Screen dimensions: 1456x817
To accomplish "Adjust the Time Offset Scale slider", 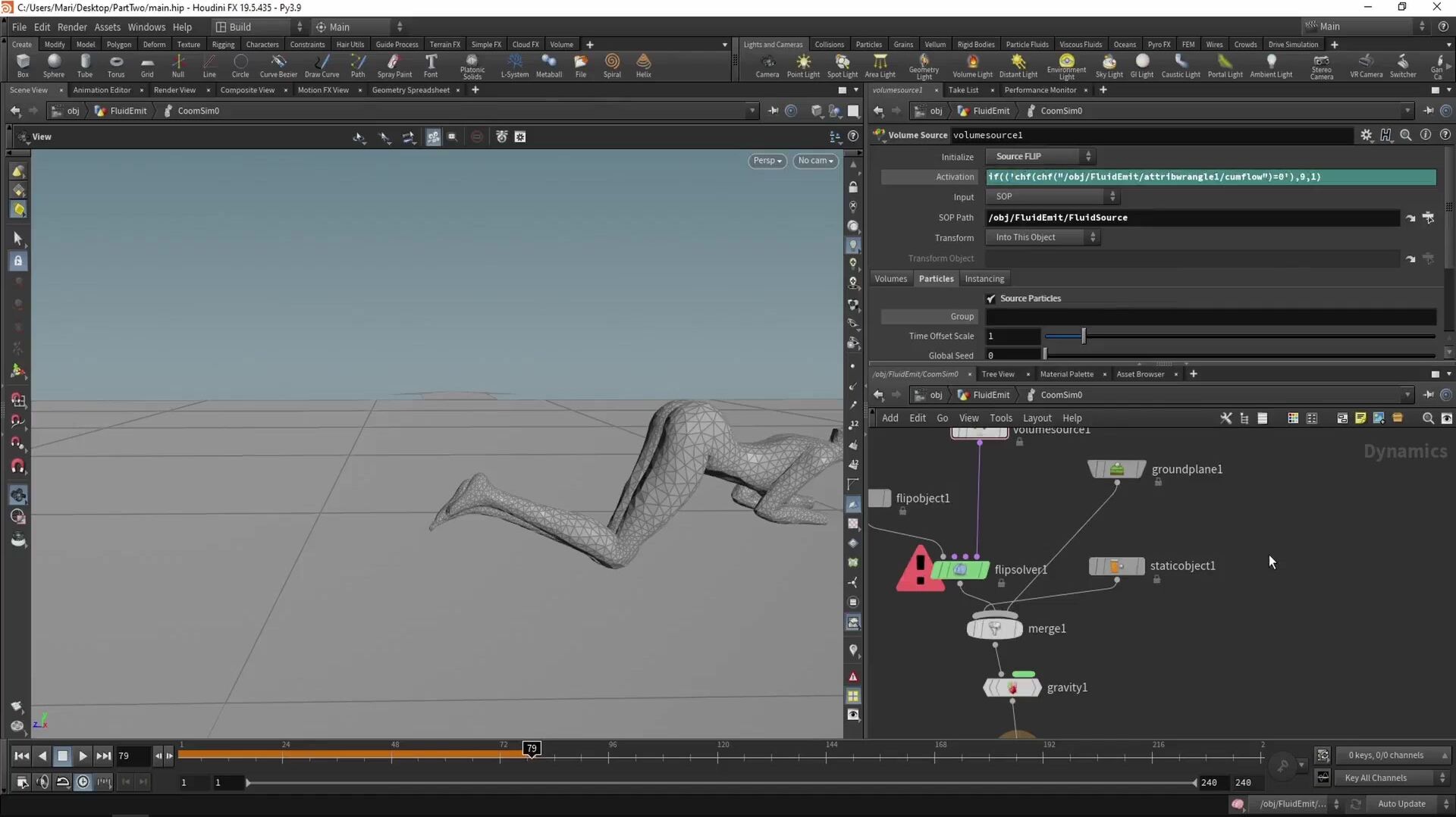I will point(1084,336).
